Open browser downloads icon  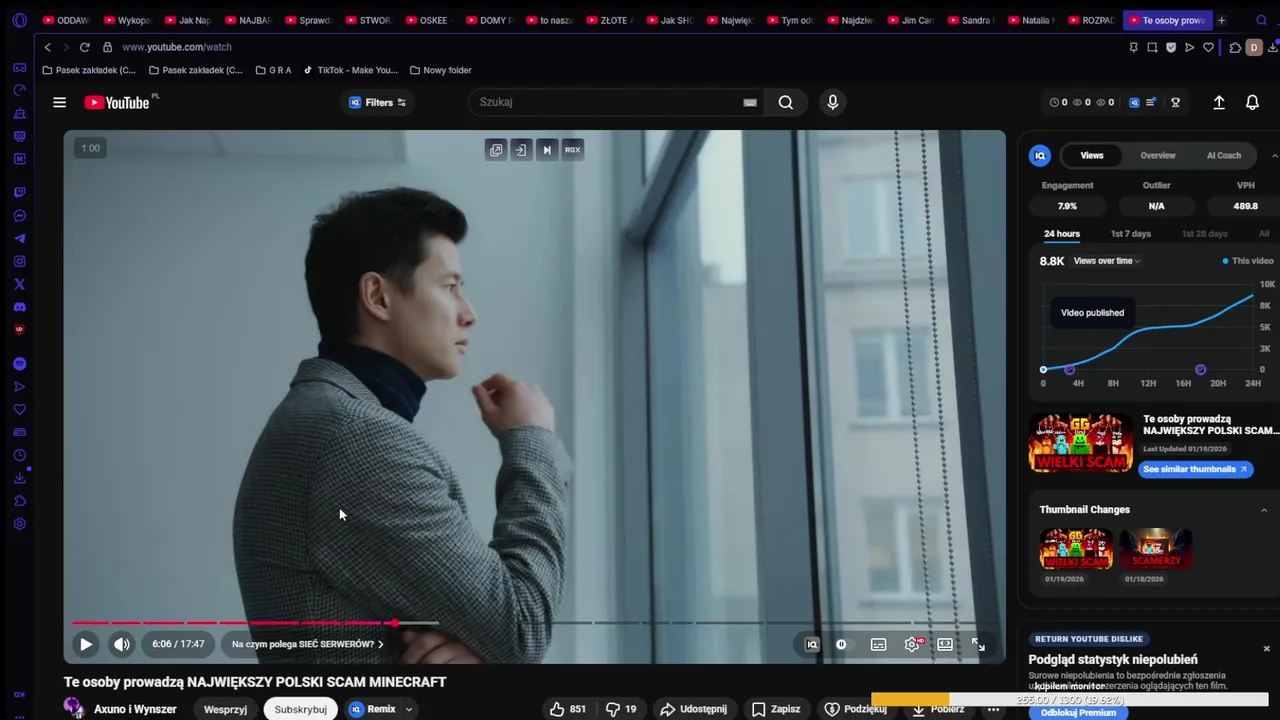coord(1272,47)
